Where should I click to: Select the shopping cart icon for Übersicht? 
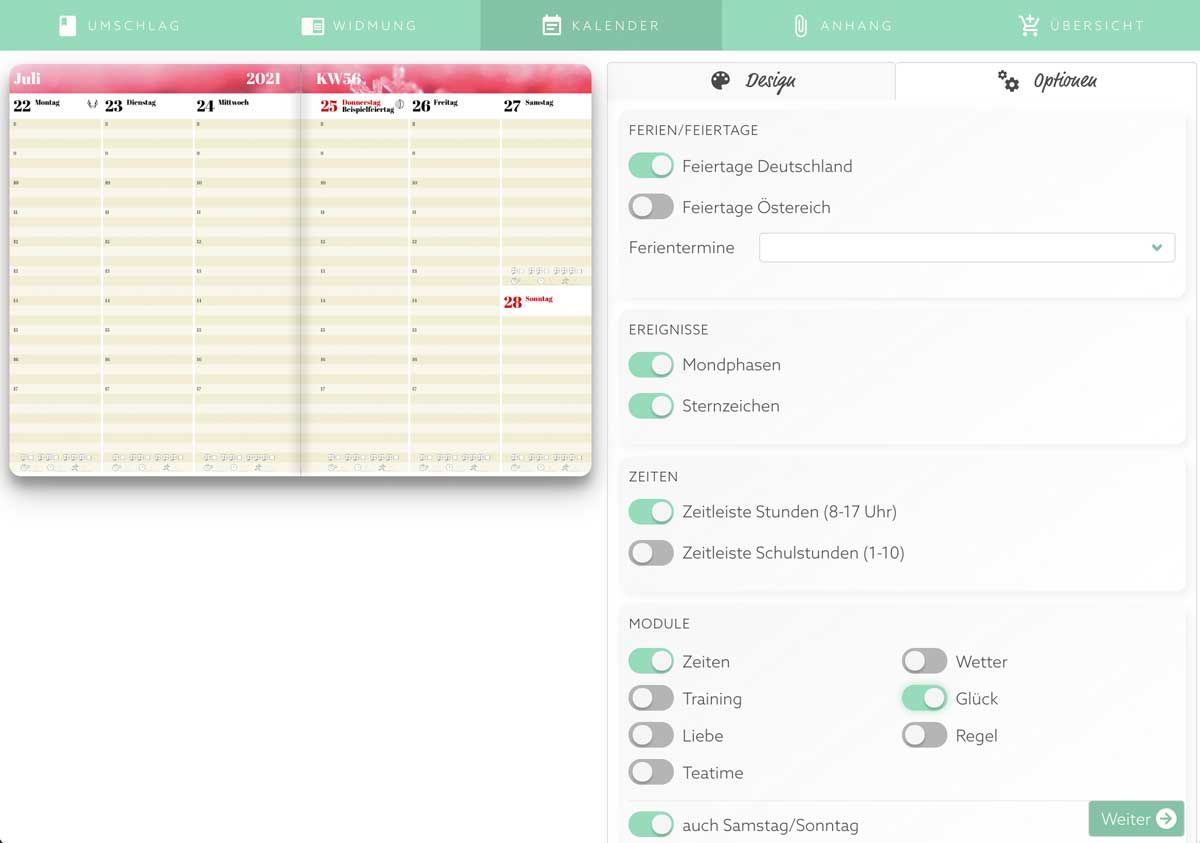(x=1029, y=25)
